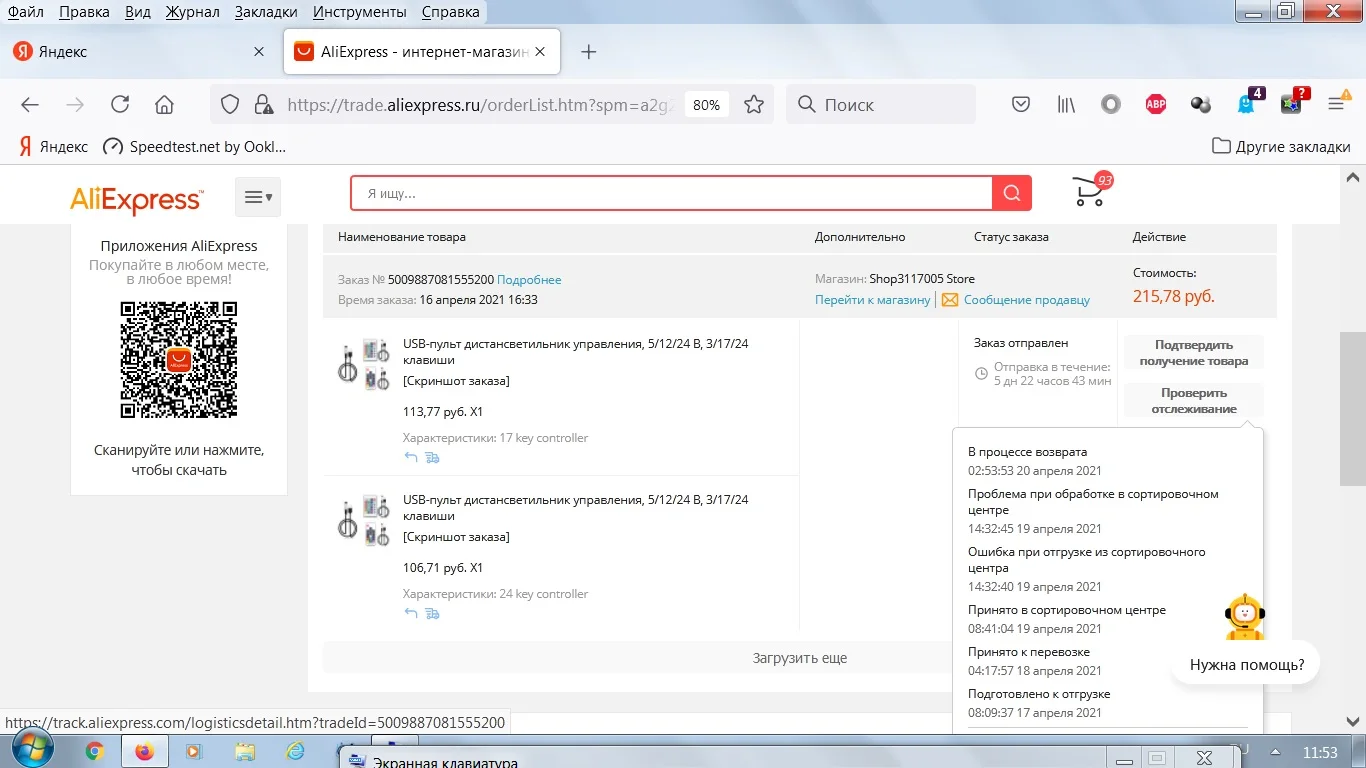Open the Другие закладки folder
This screenshot has height=768, width=1366.
point(1281,146)
